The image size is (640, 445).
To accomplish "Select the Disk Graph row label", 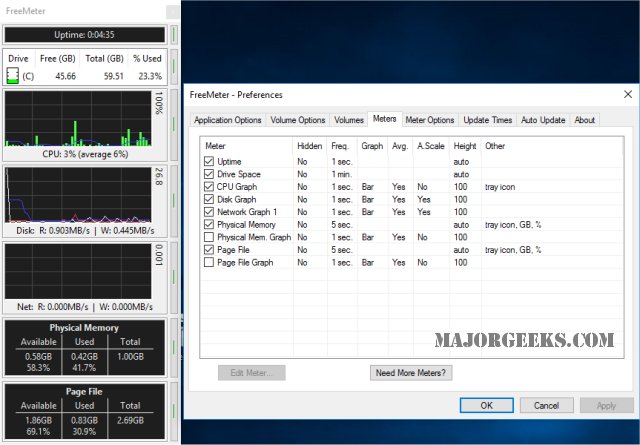I will point(237,199).
